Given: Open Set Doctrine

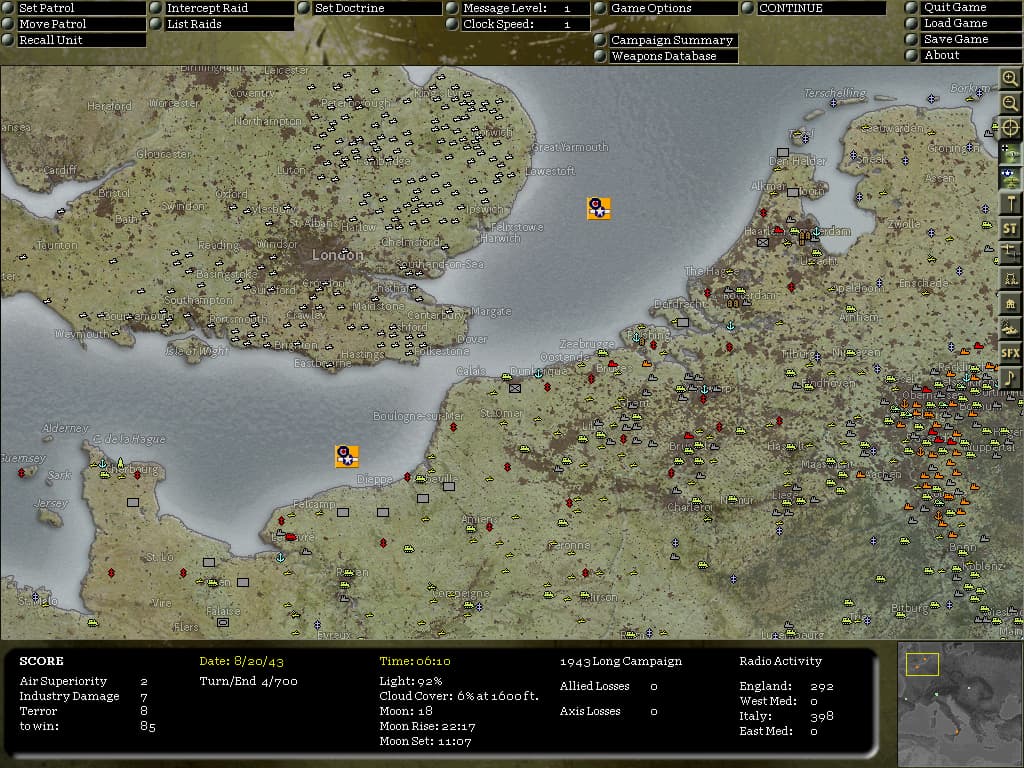Looking at the screenshot, I should [377, 8].
